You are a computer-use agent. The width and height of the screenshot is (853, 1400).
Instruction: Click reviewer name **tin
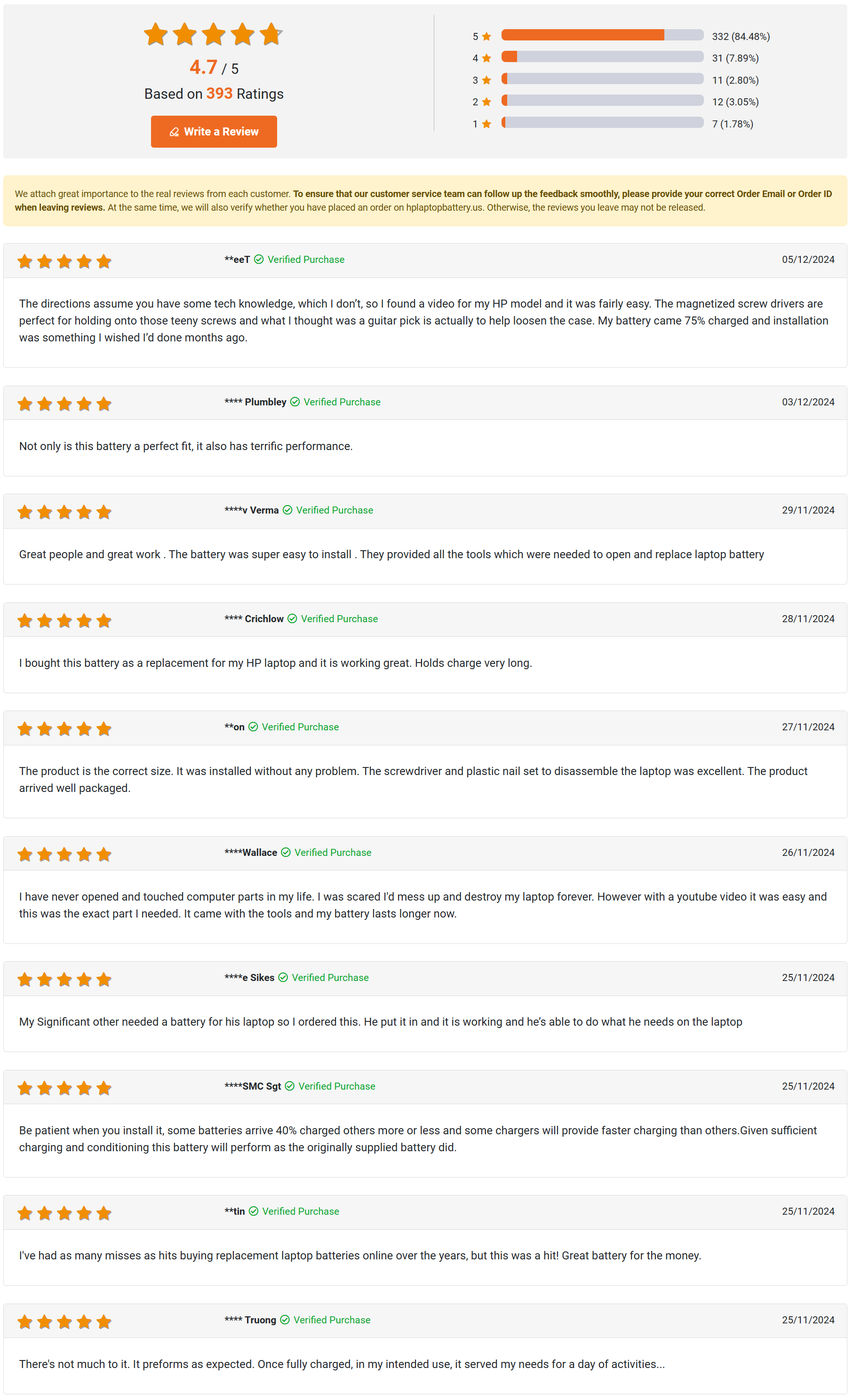[234, 1211]
